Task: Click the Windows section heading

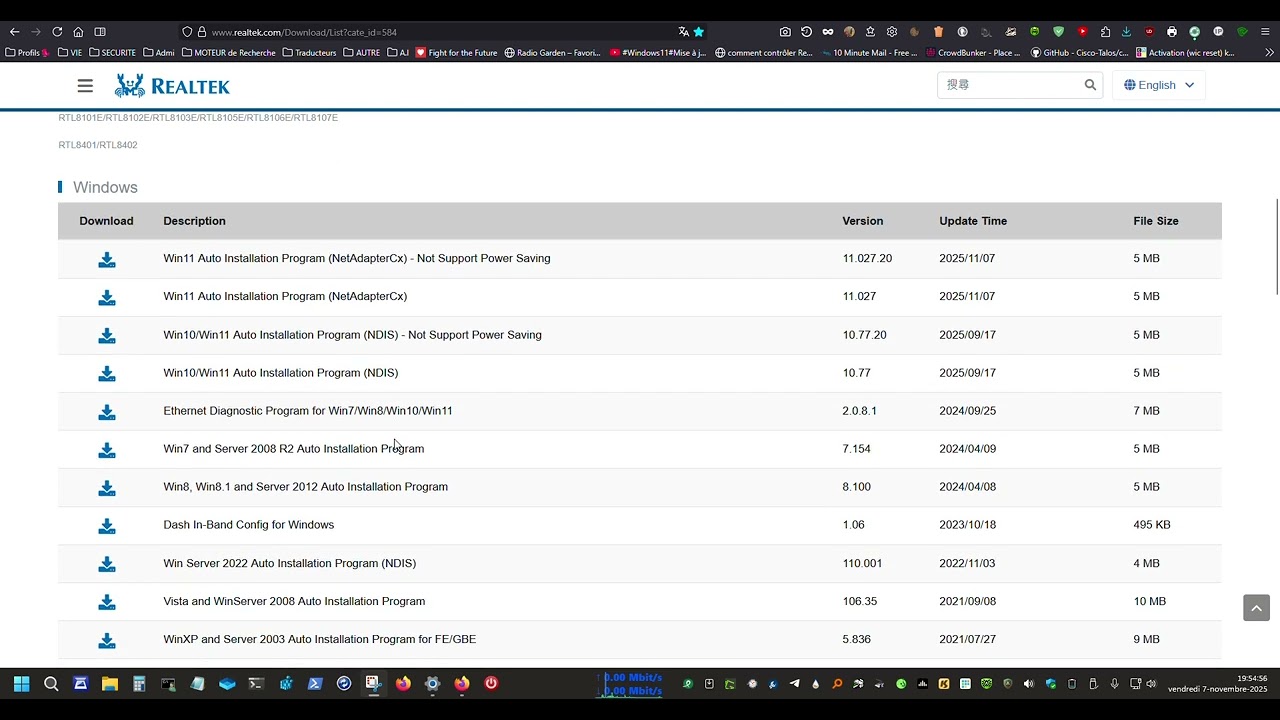Action: click(x=105, y=188)
